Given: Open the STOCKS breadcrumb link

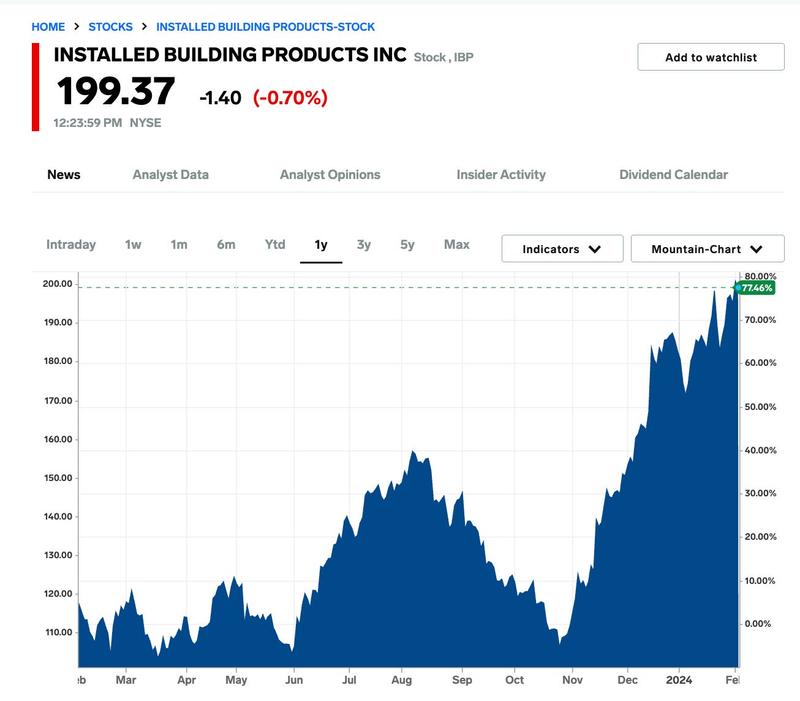Looking at the screenshot, I should [x=110, y=27].
